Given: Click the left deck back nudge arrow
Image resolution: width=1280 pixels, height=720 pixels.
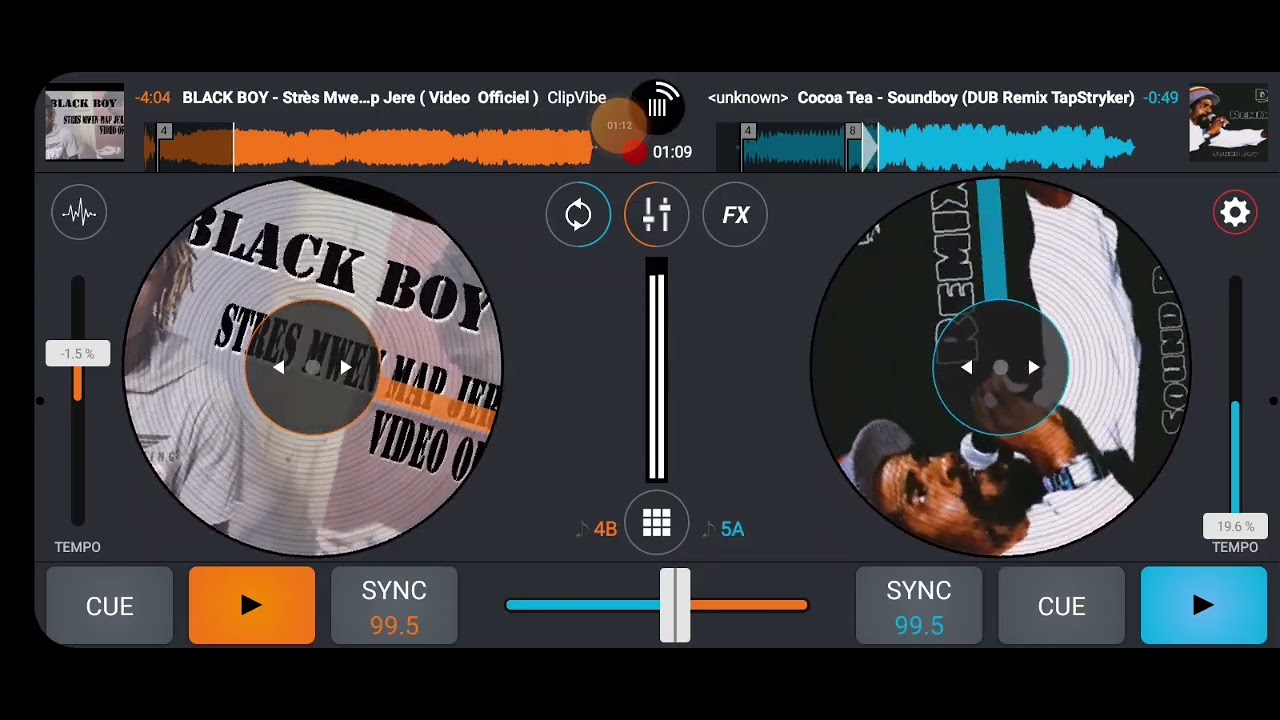Looking at the screenshot, I should [278, 368].
